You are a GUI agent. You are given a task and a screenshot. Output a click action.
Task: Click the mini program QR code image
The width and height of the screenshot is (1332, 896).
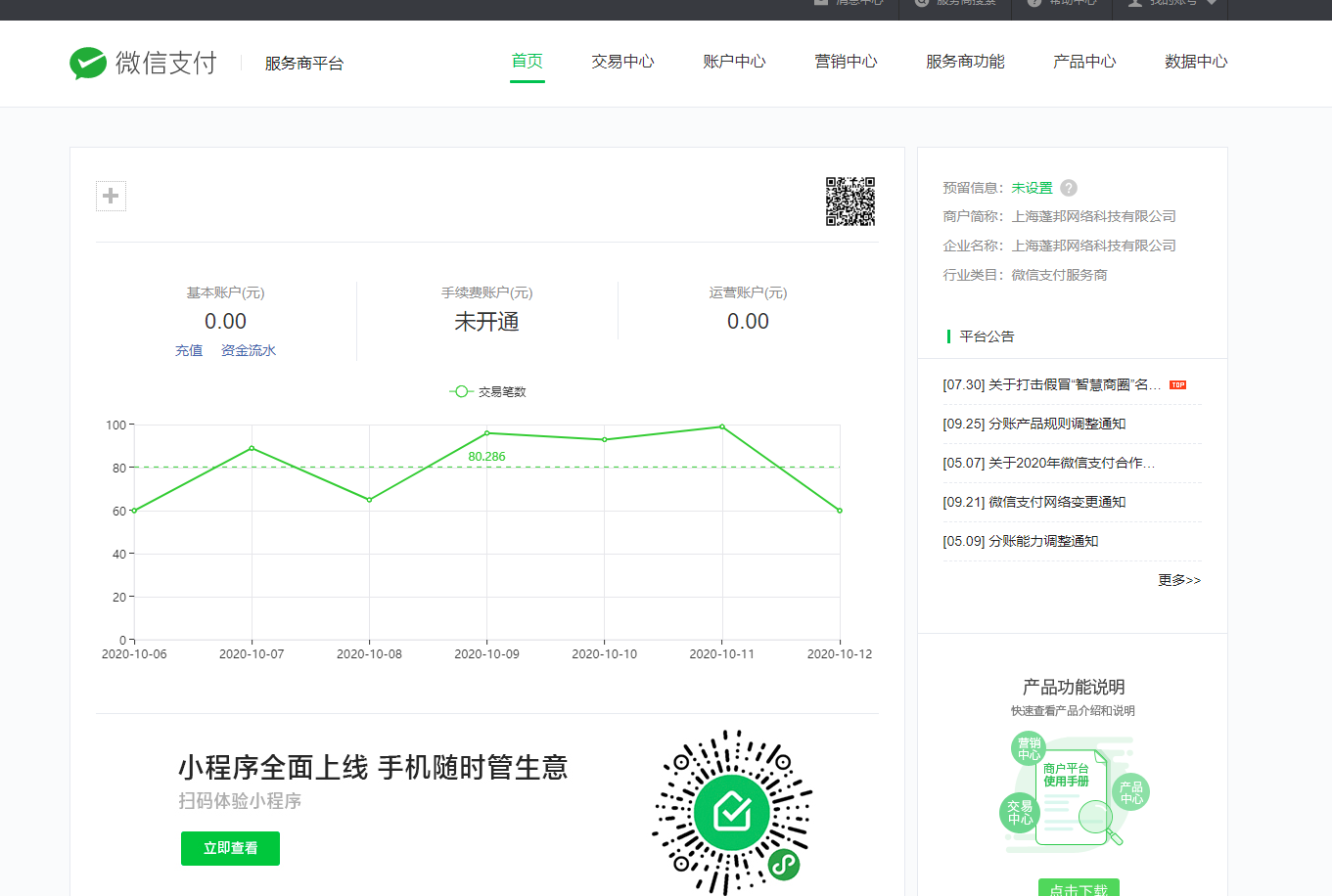(732, 812)
